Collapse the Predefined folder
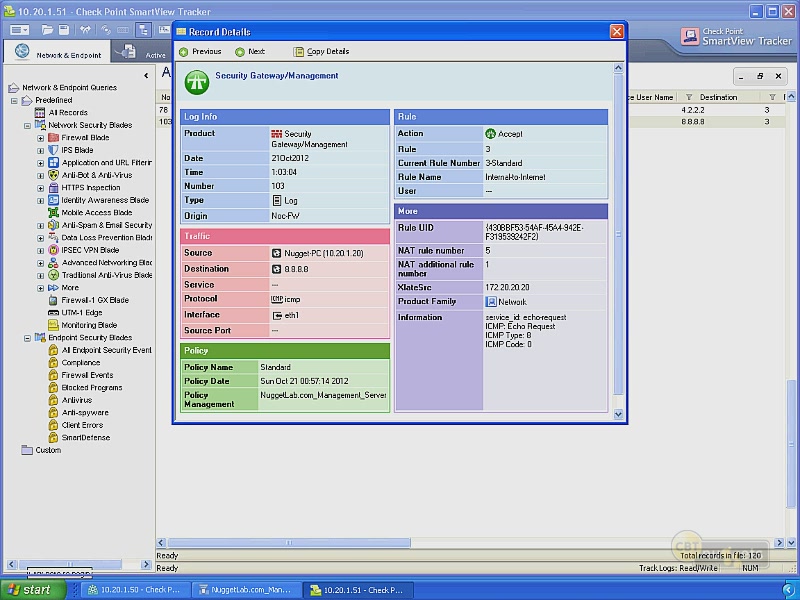Image resolution: width=800 pixels, height=600 pixels. pos(14,101)
